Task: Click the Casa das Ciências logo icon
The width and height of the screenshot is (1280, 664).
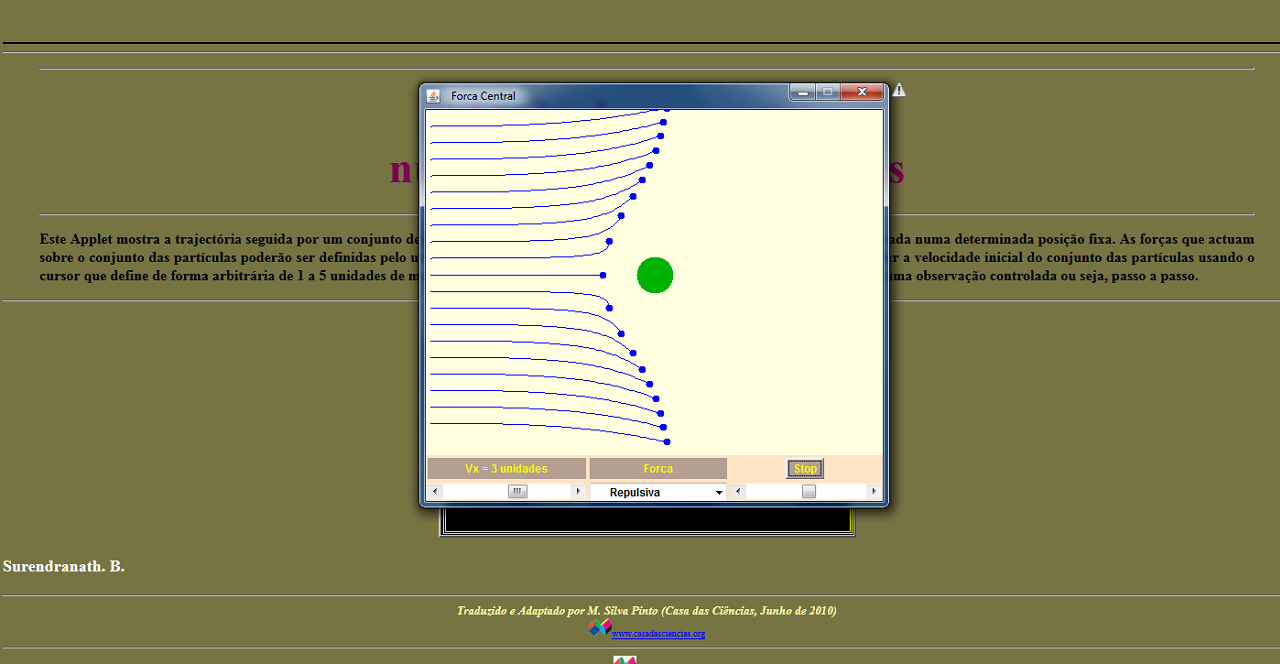Action: [600, 627]
